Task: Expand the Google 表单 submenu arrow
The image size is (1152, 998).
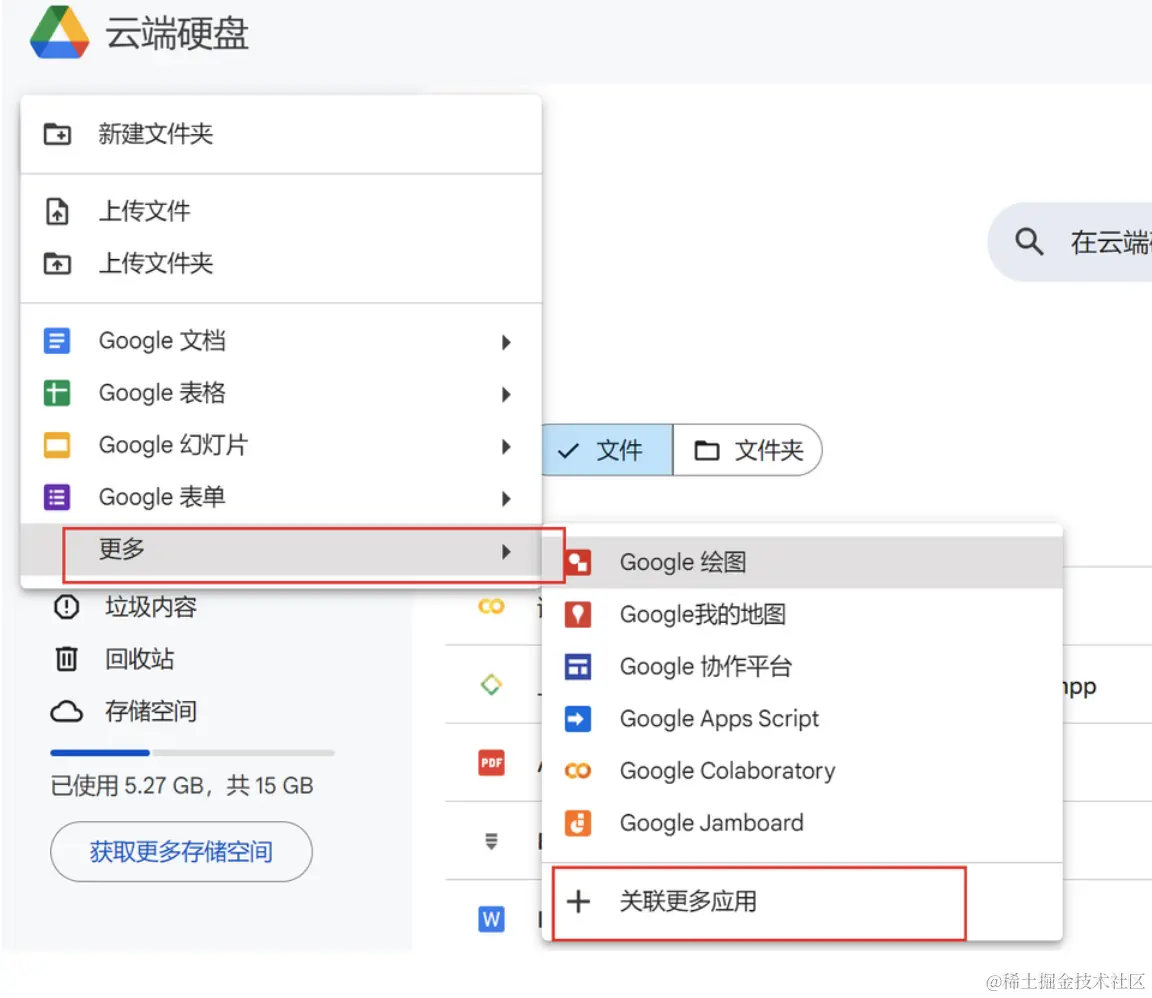Action: pos(506,498)
